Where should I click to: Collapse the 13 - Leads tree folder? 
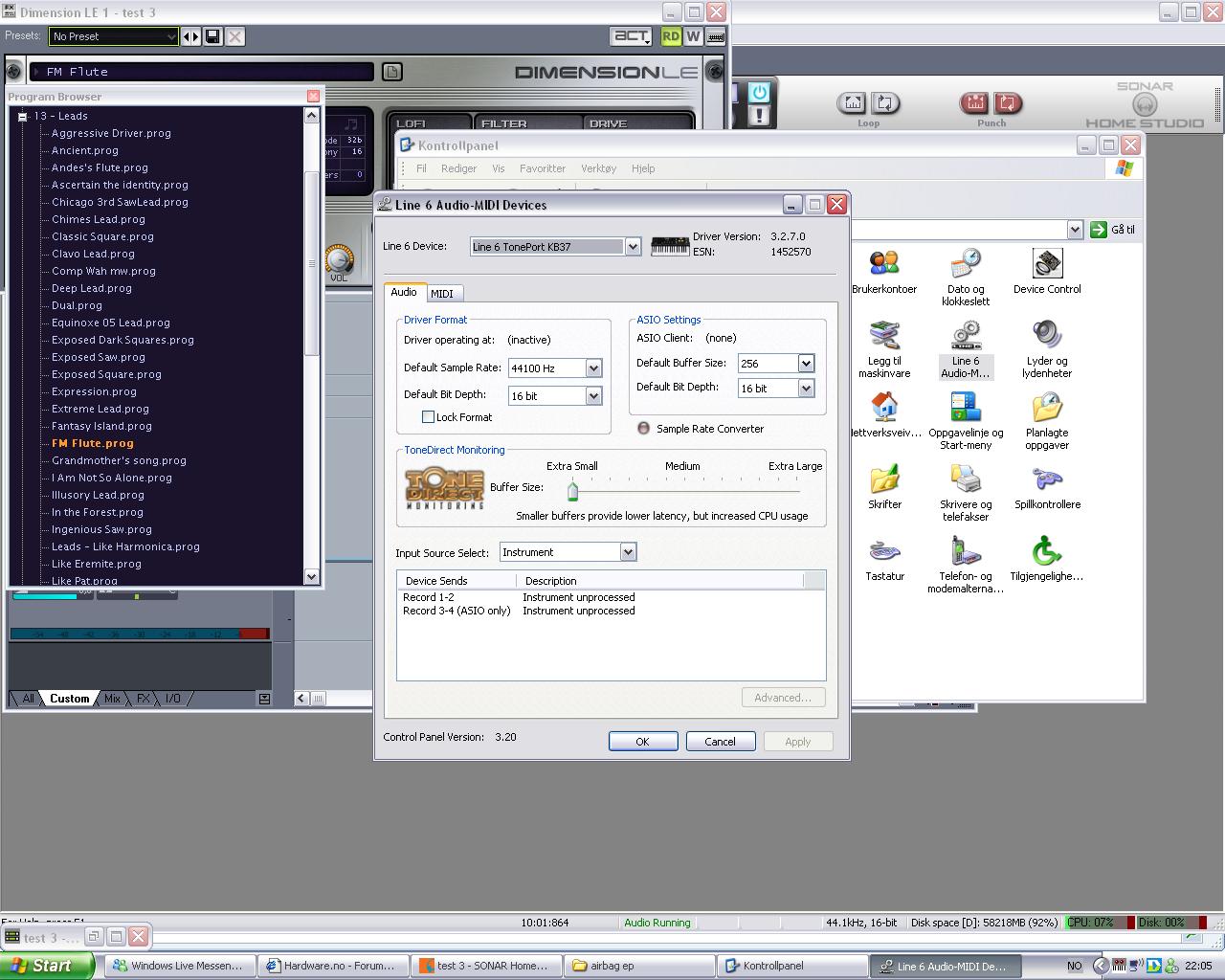[x=22, y=116]
